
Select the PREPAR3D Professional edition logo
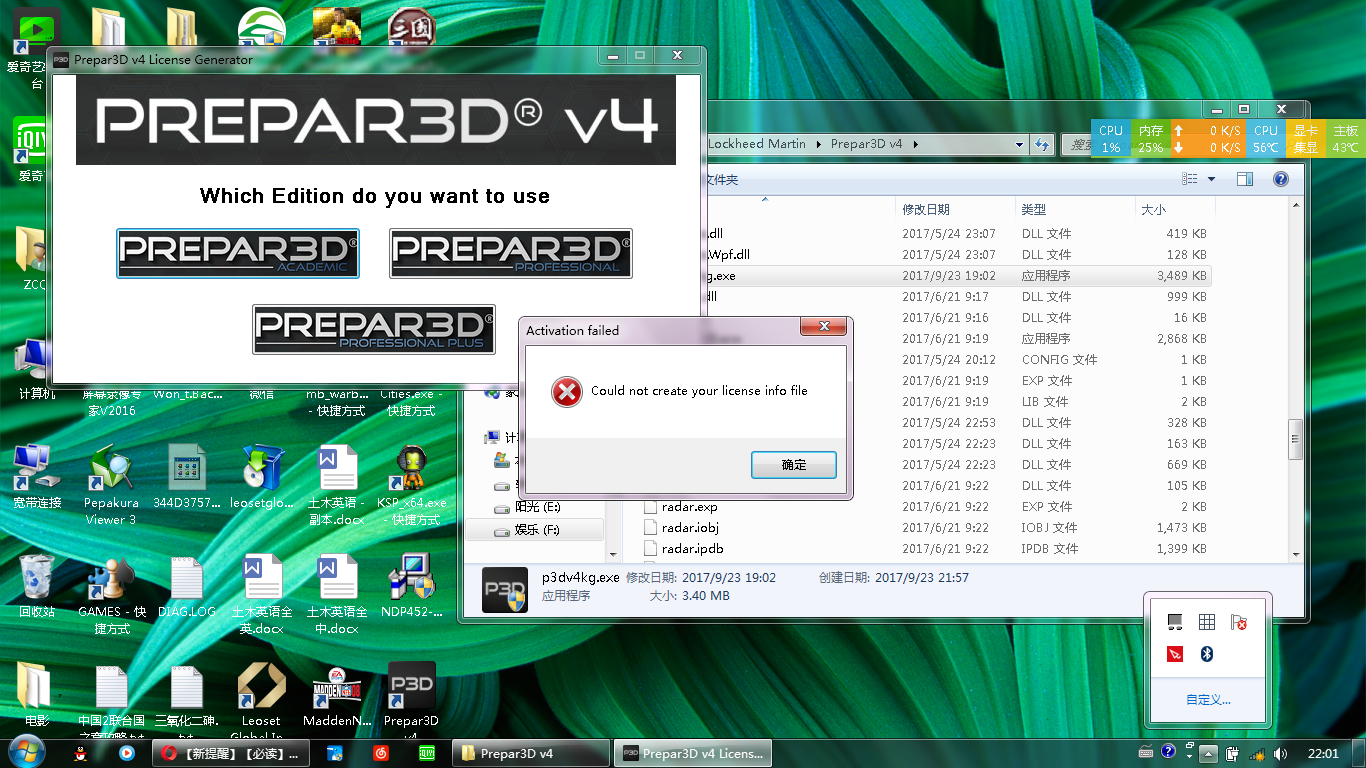pos(510,253)
